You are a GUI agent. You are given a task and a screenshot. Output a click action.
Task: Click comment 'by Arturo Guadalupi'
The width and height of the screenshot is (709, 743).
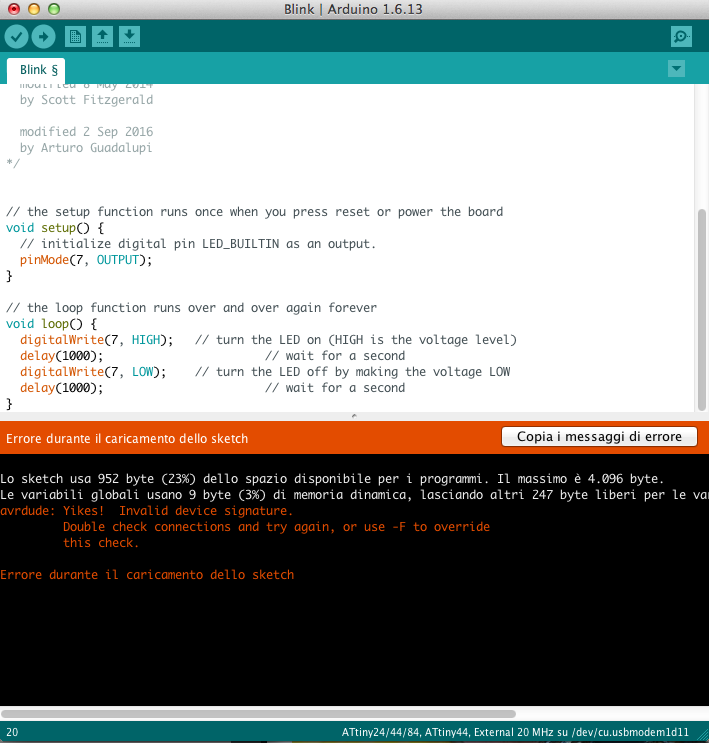86,148
